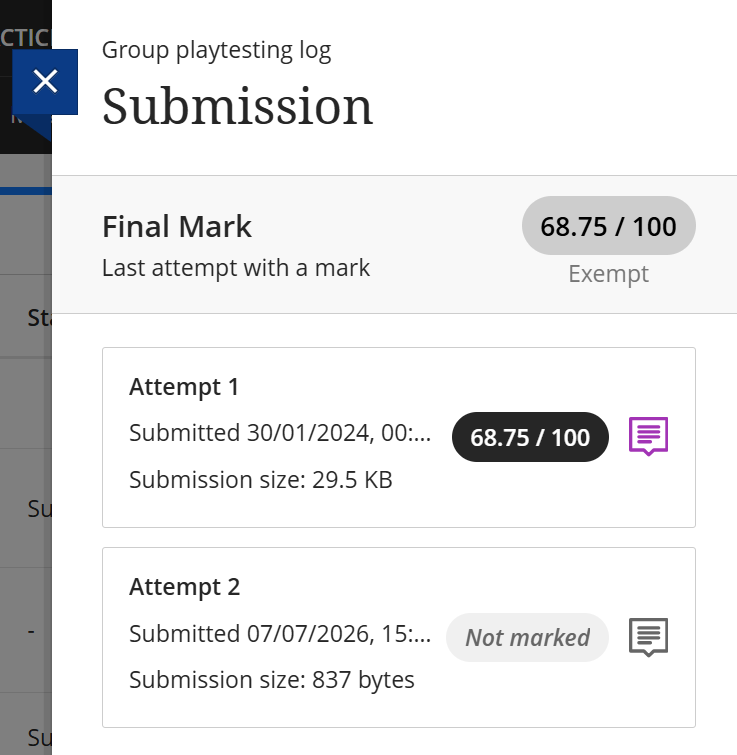Screen dimensions: 737x755
Task: Select the Submitted 07/07/2026 date text
Action: pyautogui.click(x=280, y=634)
